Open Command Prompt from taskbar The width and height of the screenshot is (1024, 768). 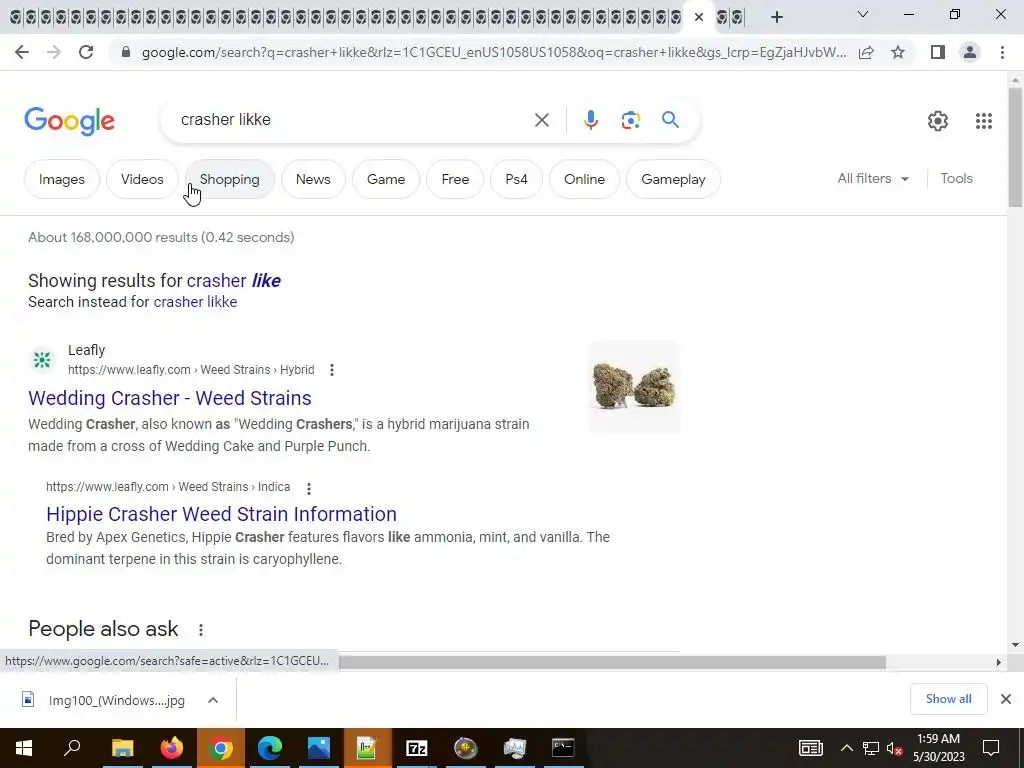563,748
